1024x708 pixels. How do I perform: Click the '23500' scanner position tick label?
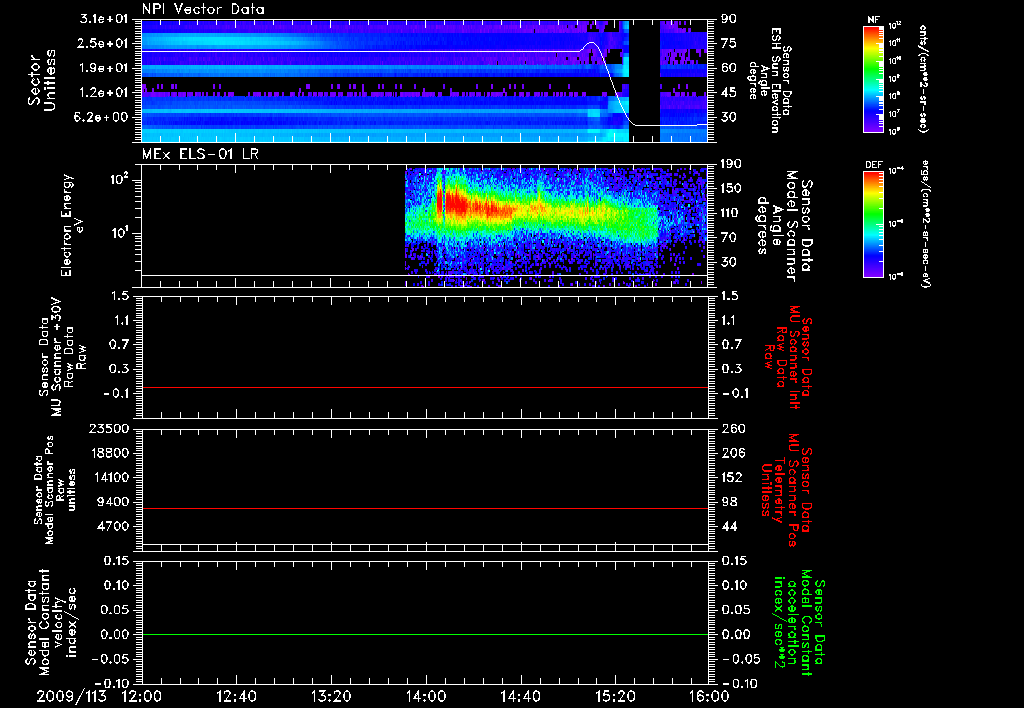[x=108, y=428]
